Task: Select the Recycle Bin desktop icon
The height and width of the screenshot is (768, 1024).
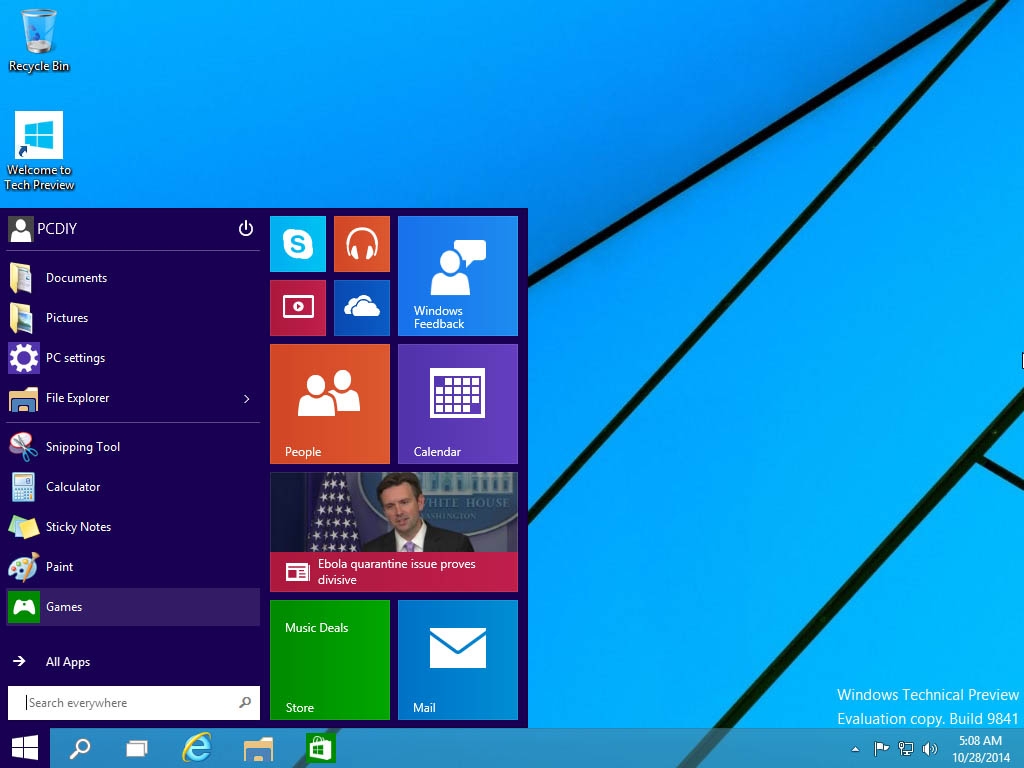Action: coord(39,40)
